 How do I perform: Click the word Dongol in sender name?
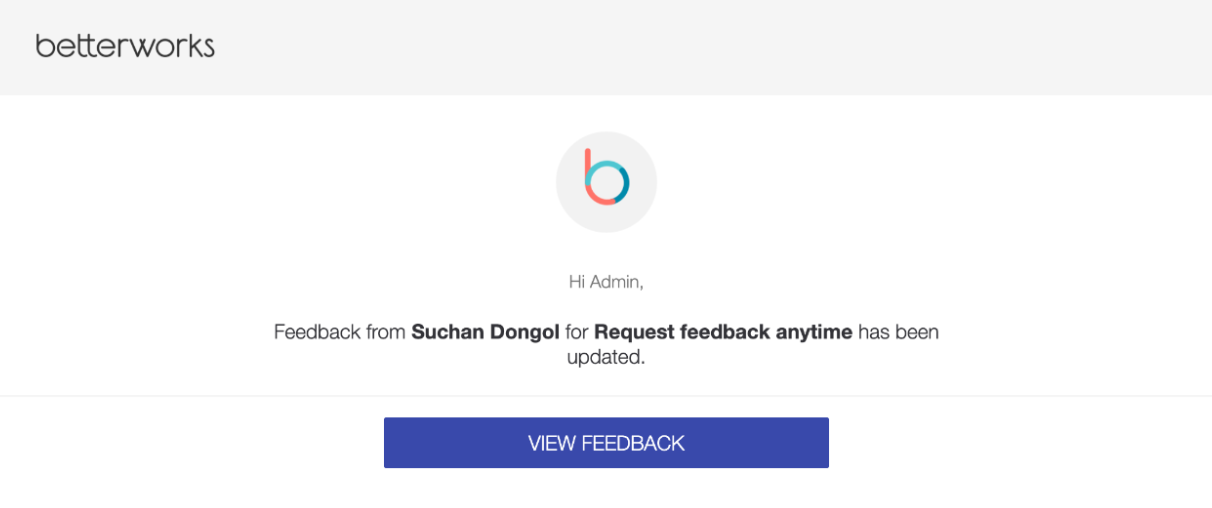(x=521, y=333)
